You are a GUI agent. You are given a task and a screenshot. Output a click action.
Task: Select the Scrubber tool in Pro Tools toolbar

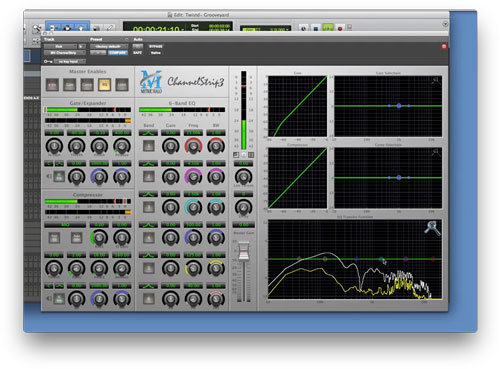(x=97, y=28)
